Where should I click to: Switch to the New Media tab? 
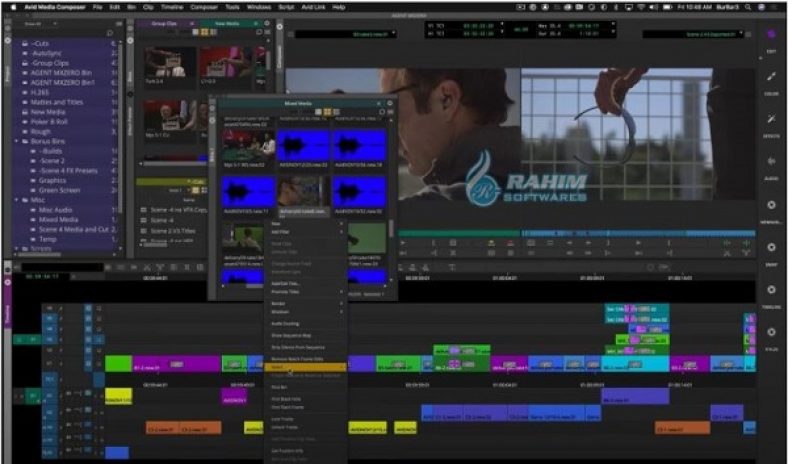click(x=229, y=24)
